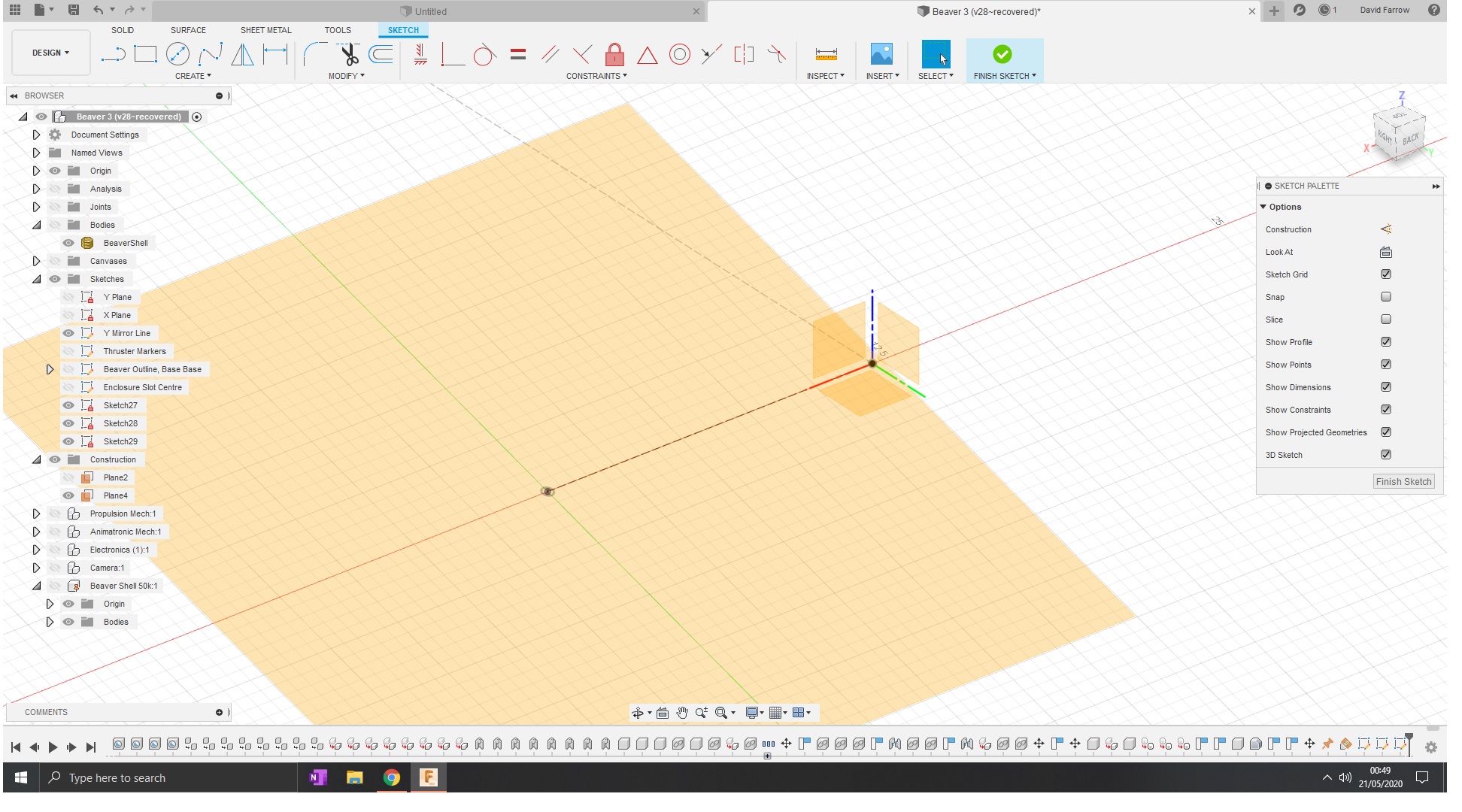Open the Insert image tool

click(x=881, y=54)
